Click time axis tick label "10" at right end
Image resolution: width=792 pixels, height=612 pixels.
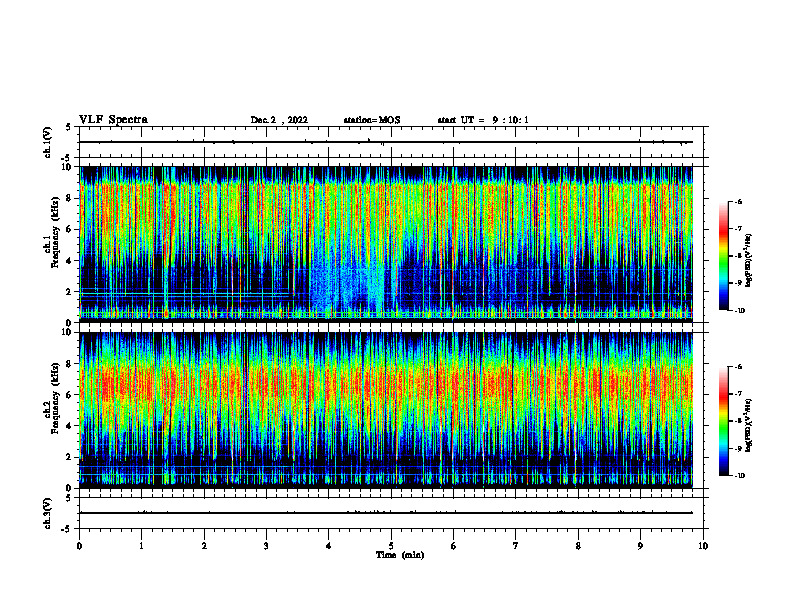(x=703, y=546)
